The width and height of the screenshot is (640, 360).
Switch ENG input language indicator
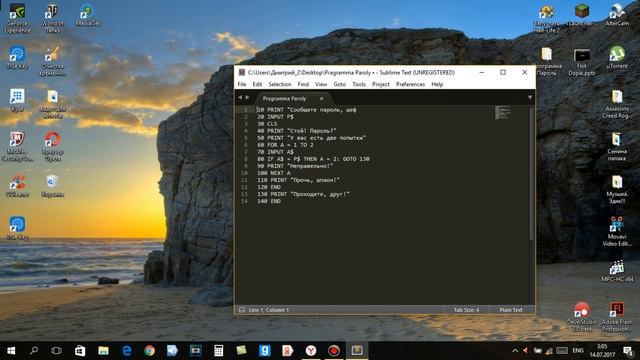pos(578,351)
